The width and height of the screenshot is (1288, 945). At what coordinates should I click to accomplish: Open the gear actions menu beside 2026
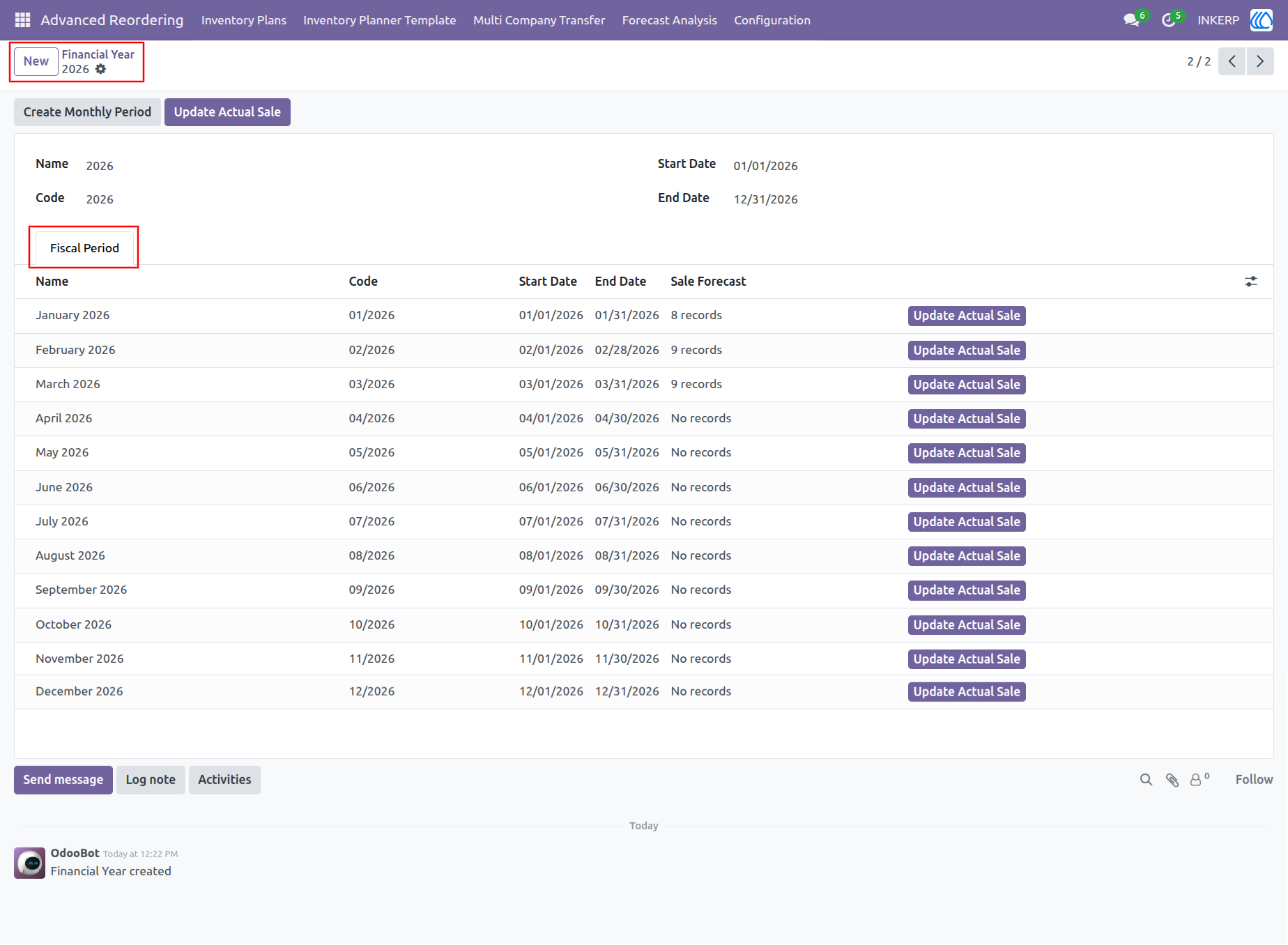101,69
